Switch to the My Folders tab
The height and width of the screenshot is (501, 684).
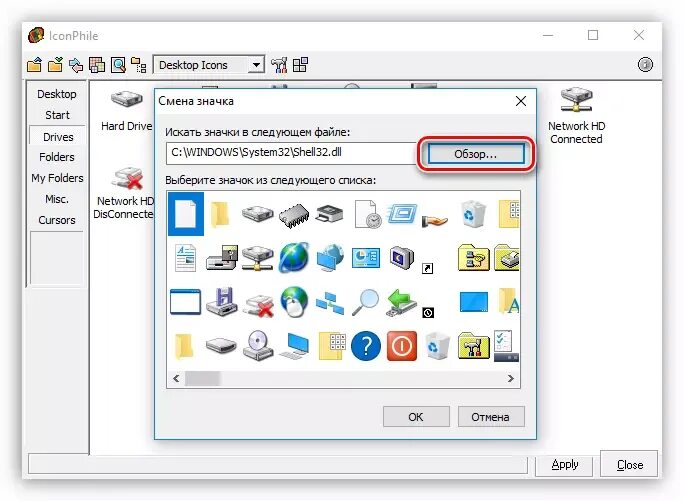(57, 178)
